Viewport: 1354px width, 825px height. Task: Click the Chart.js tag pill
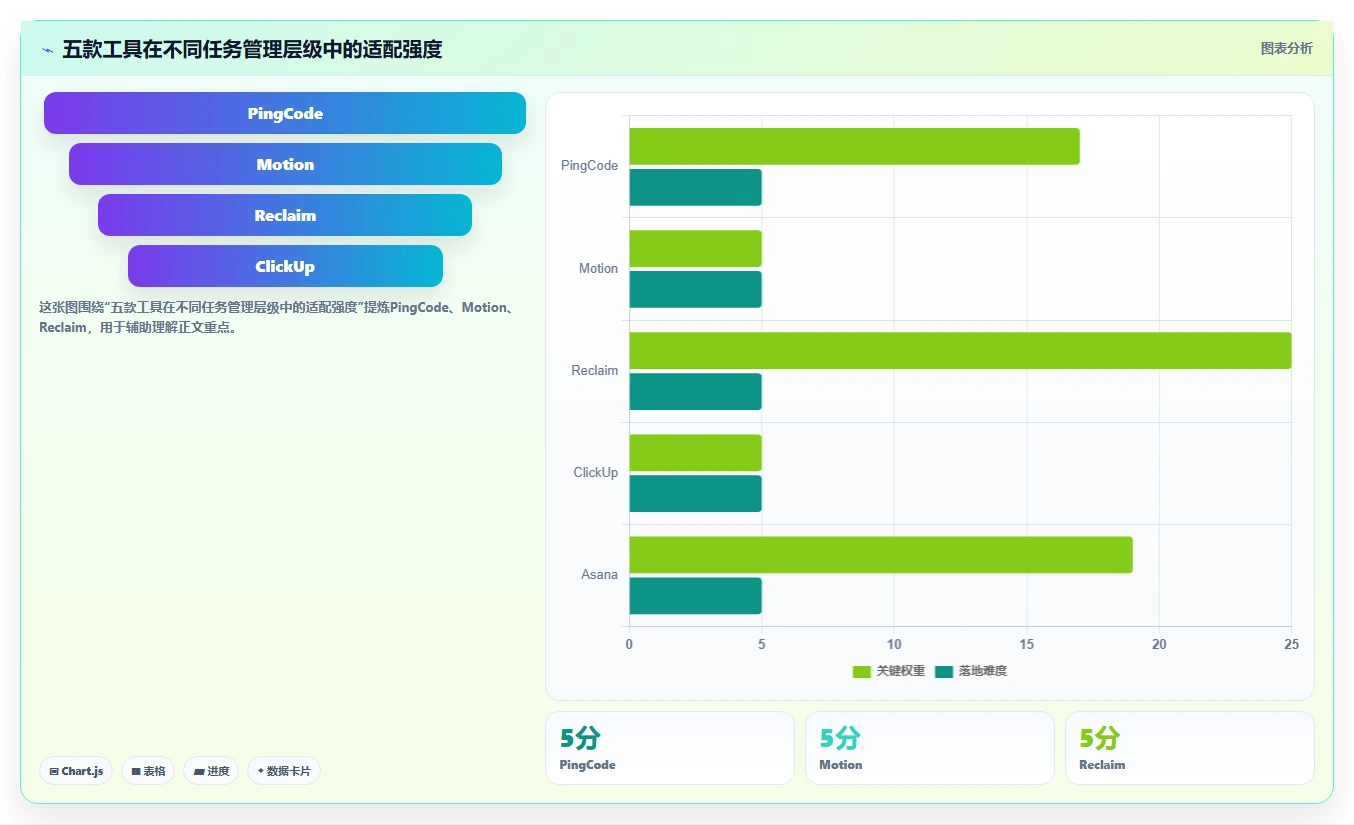pyautogui.click(x=76, y=771)
